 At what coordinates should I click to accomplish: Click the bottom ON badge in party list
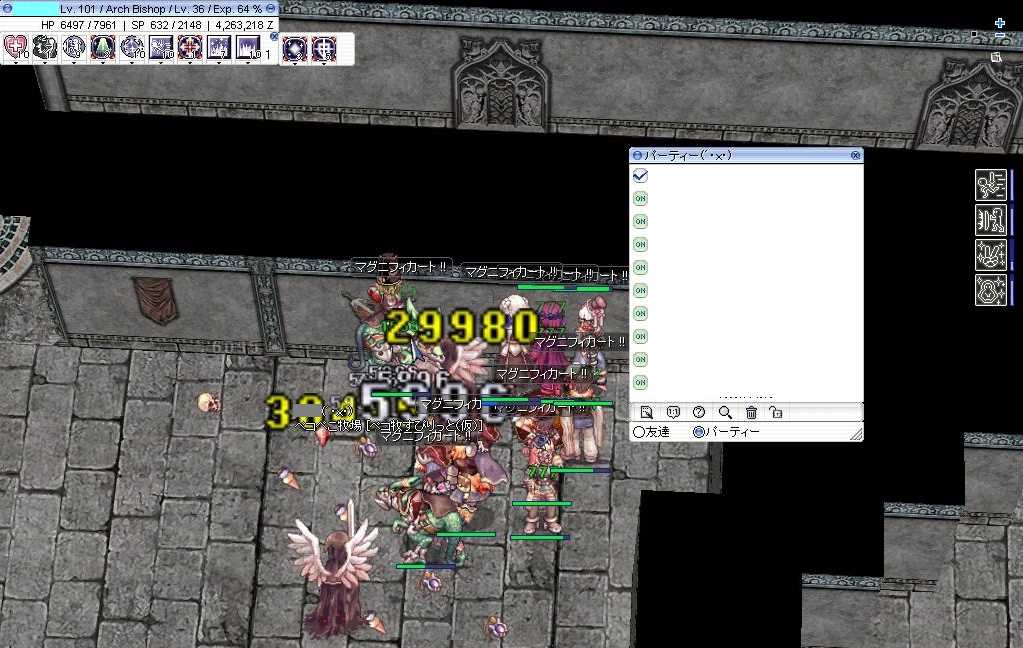pos(640,382)
